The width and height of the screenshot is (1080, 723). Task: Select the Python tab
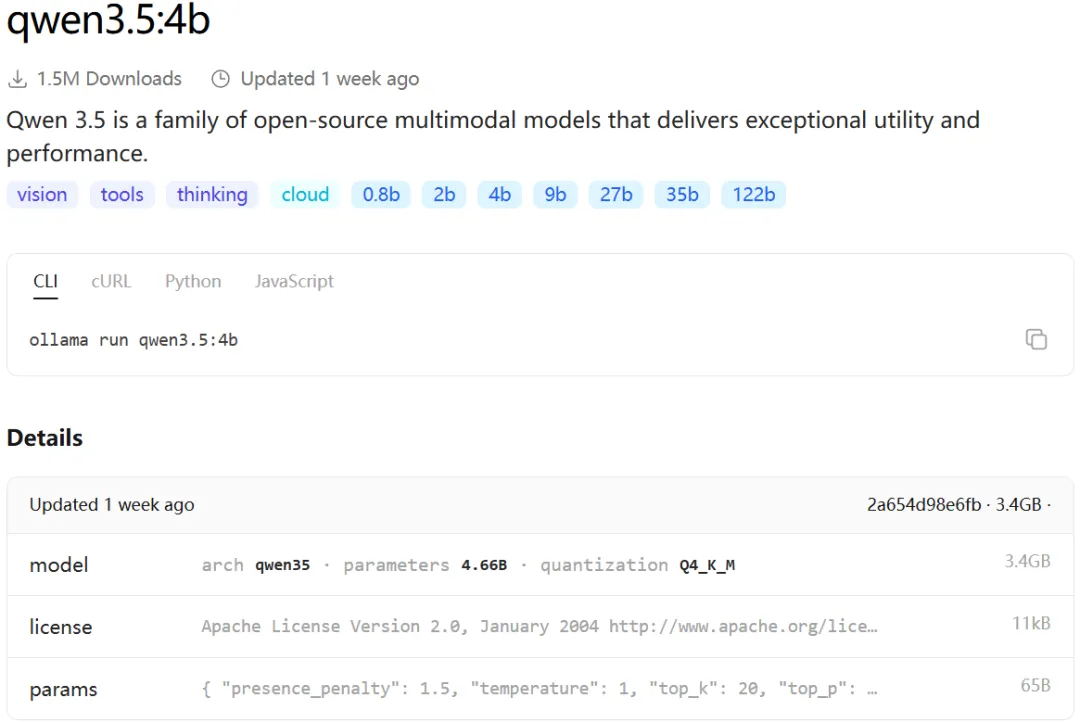click(193, 282)
